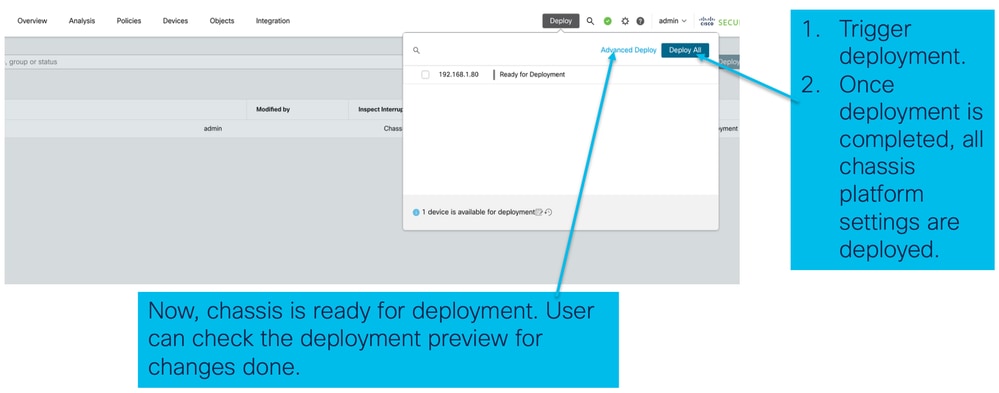
Task: Click the Cisco Secure logo
Action: click(719, 21)
